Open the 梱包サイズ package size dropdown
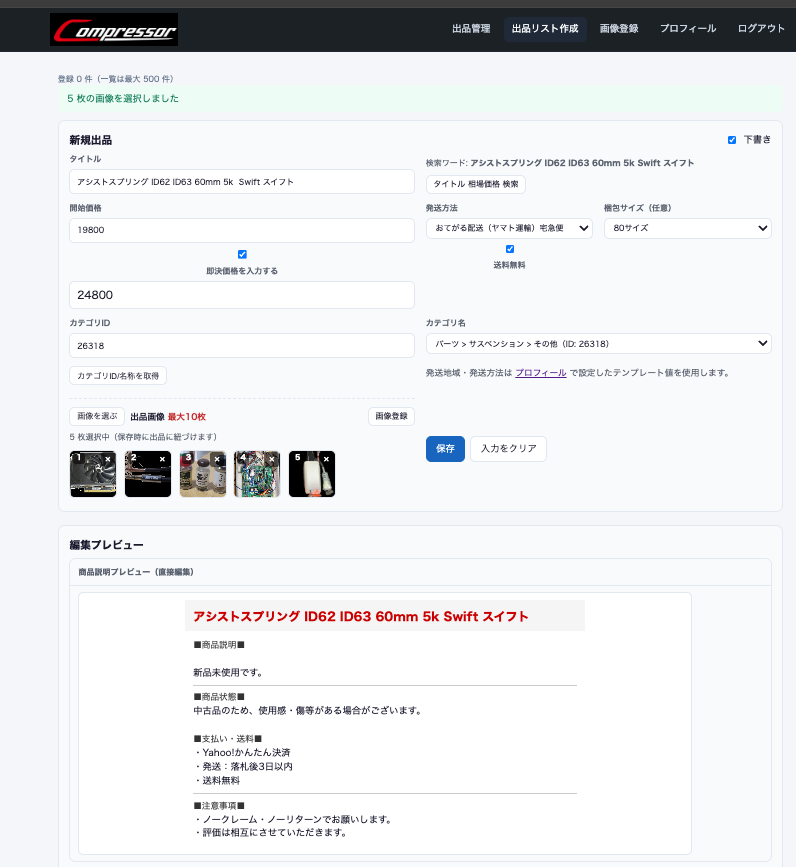The image size is (796, 867). click(x=688, y=228)
